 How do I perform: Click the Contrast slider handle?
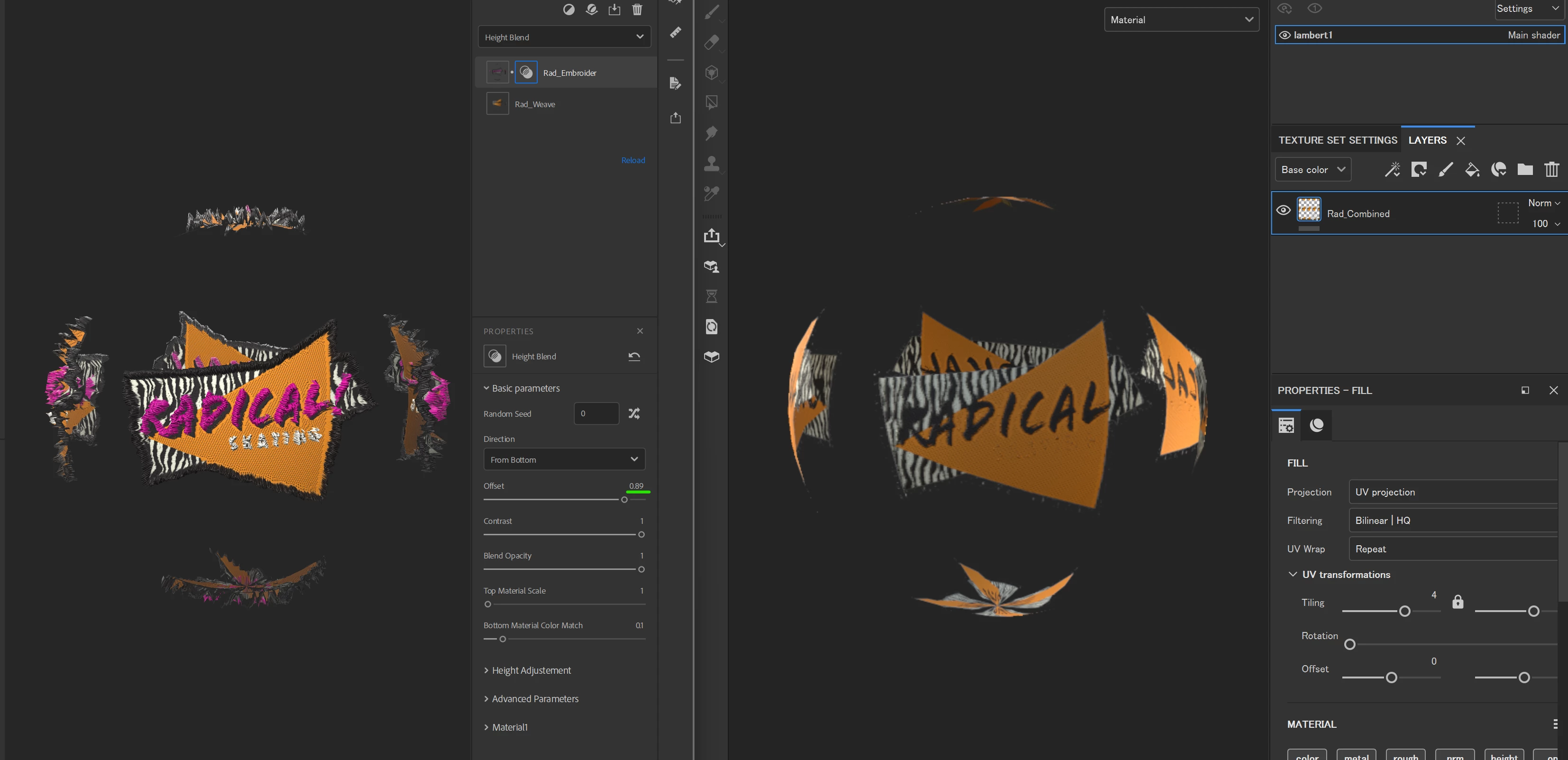click(641, 535)
